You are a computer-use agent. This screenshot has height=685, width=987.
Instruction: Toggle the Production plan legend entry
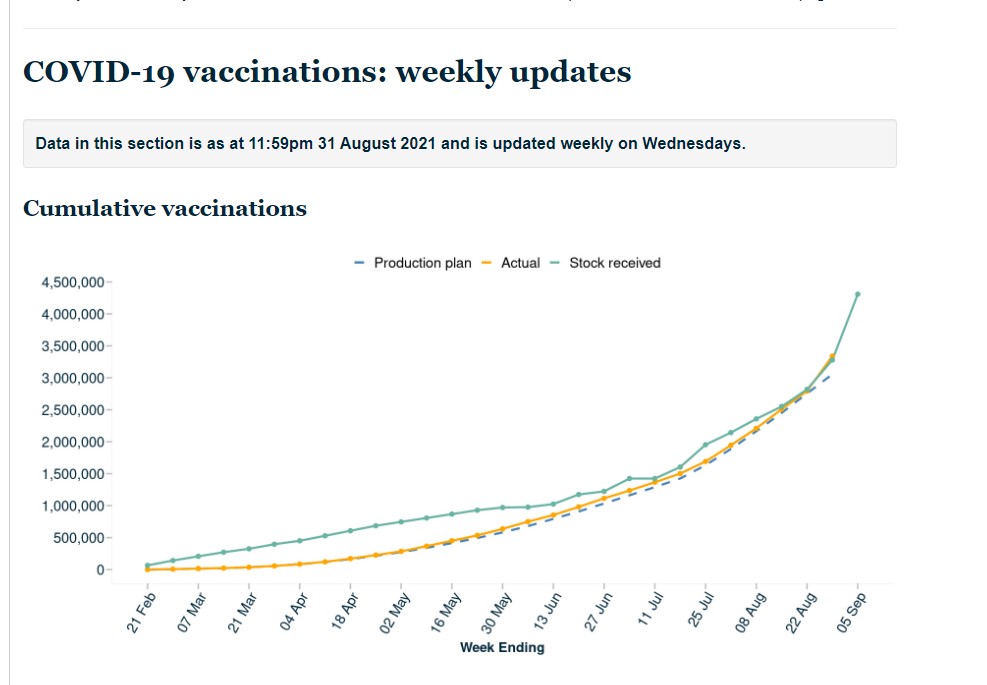(x=422, y=263)
